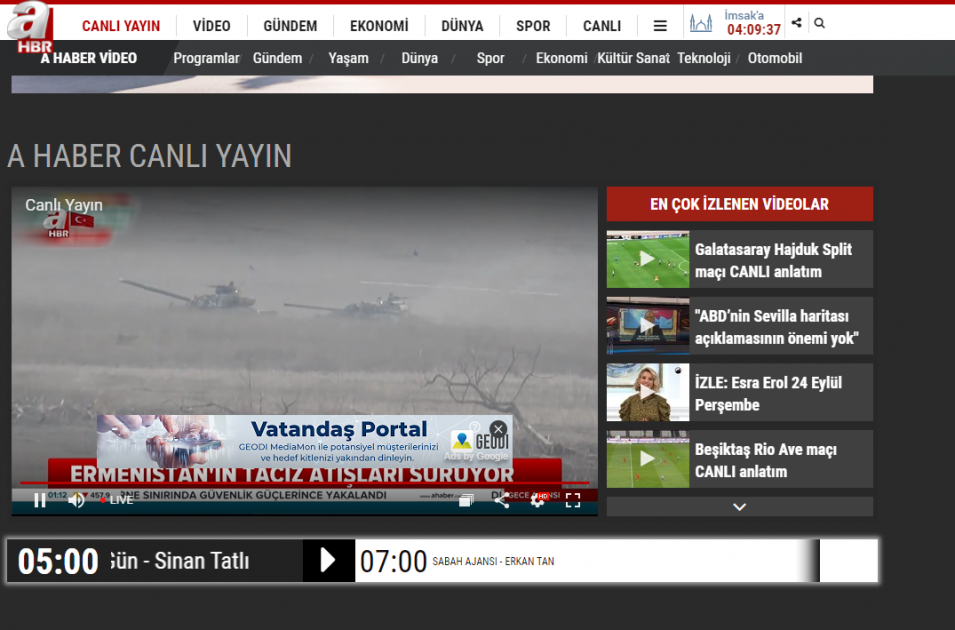Image resolution: width=955 pixels, height=630 pixels.
Task: Mute the video player volume
Action: (x=76, y=500)
